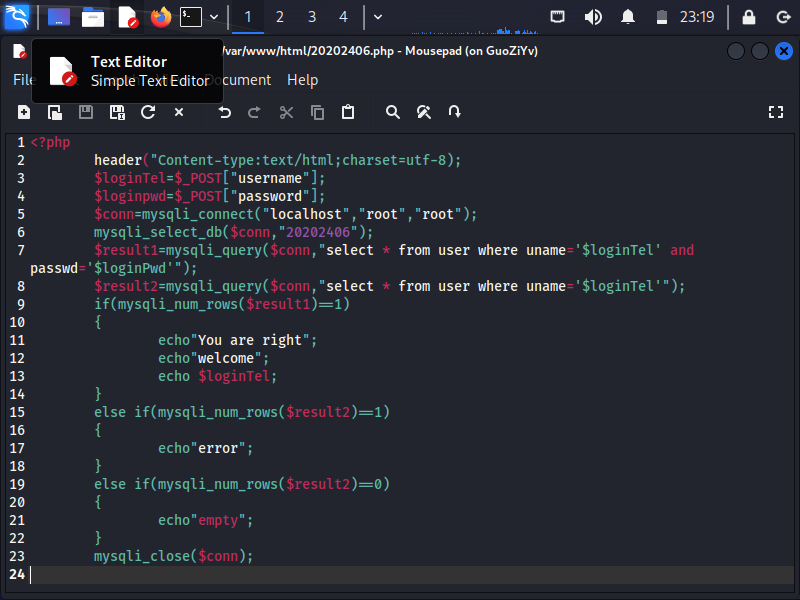Open network connection tray icon
Image resolution: width=800 pixels, height=600 pixels.
point(558,17)
